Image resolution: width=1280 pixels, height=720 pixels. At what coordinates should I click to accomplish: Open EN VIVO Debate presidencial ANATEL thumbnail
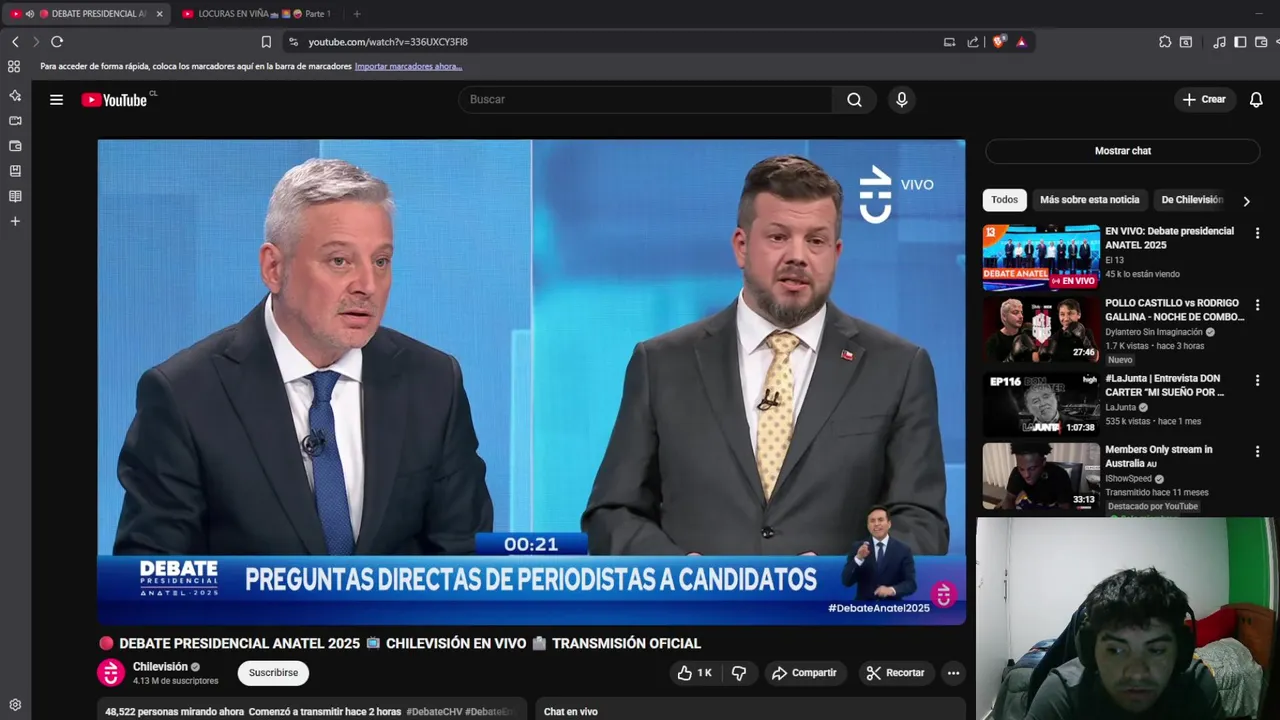click(x=1041, y=257)
